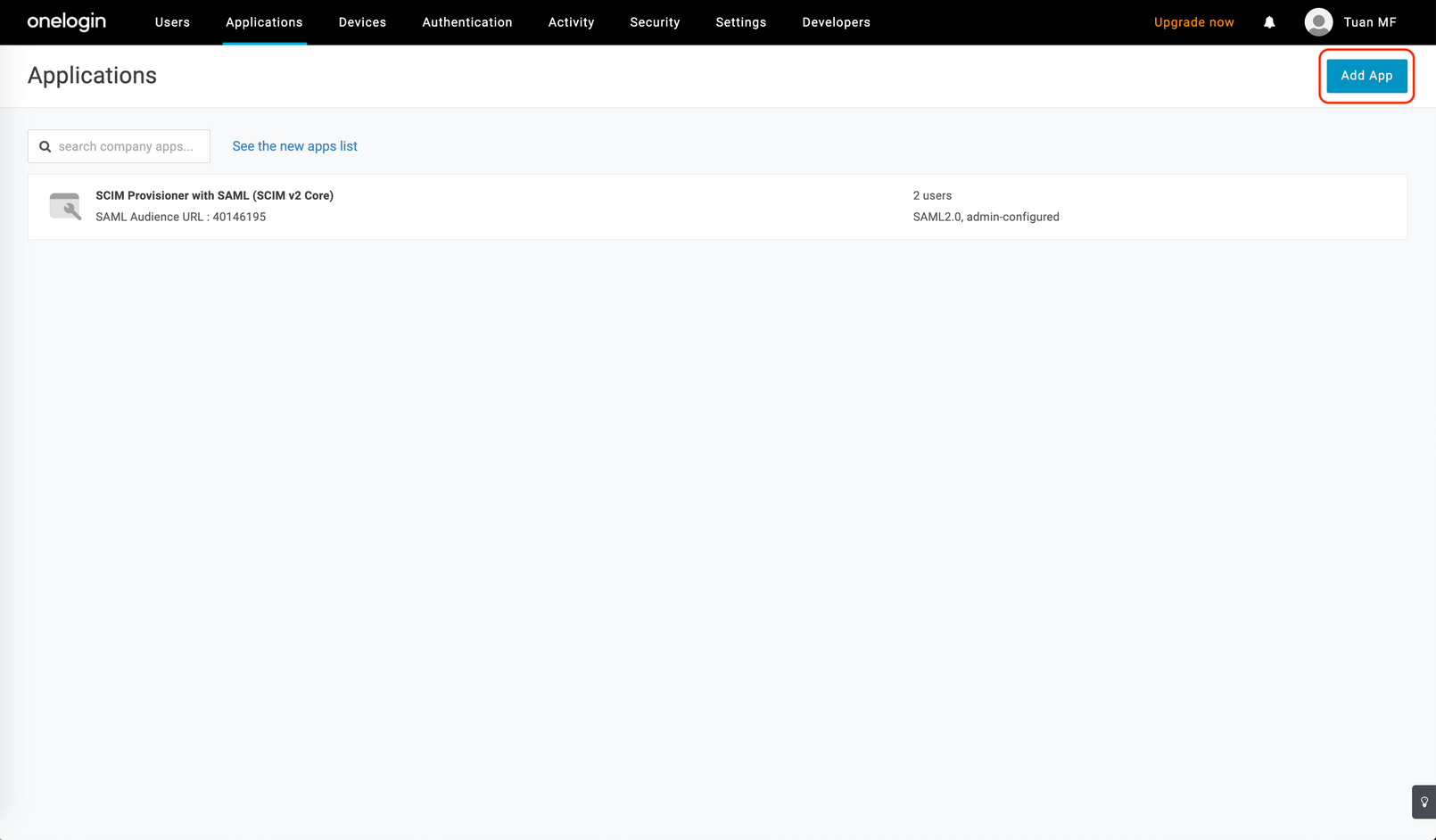The height and width of the screenshot is (840, 1436).
Task: Click the 2 users text
Action: pos(932,195)
